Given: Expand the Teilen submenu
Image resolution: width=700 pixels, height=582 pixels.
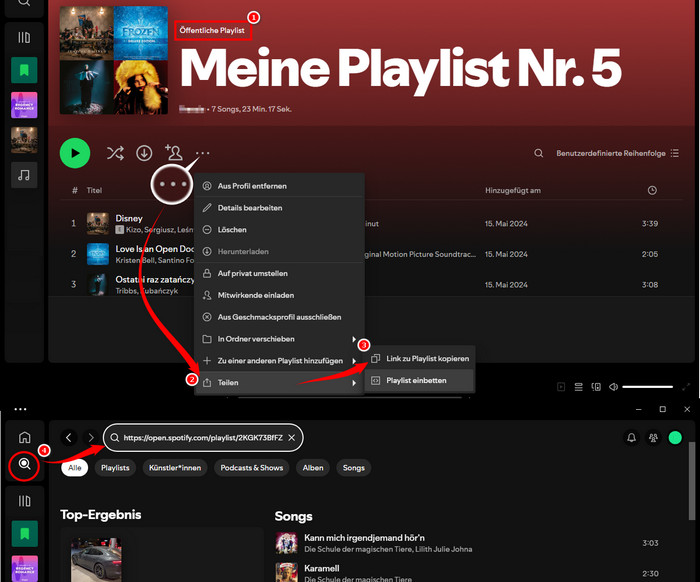Looking at the screenshot, I should pyautogui.click(x=279, y=383).
